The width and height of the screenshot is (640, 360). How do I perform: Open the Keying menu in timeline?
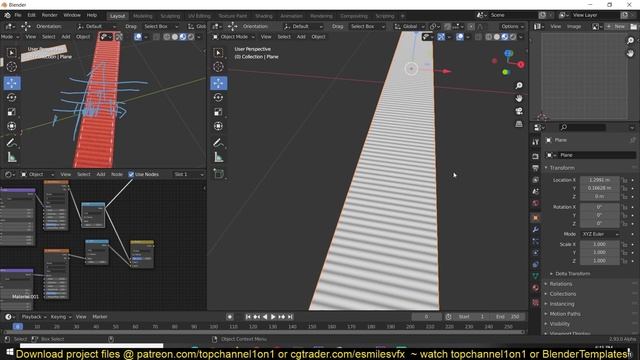(x=60, y=317)
